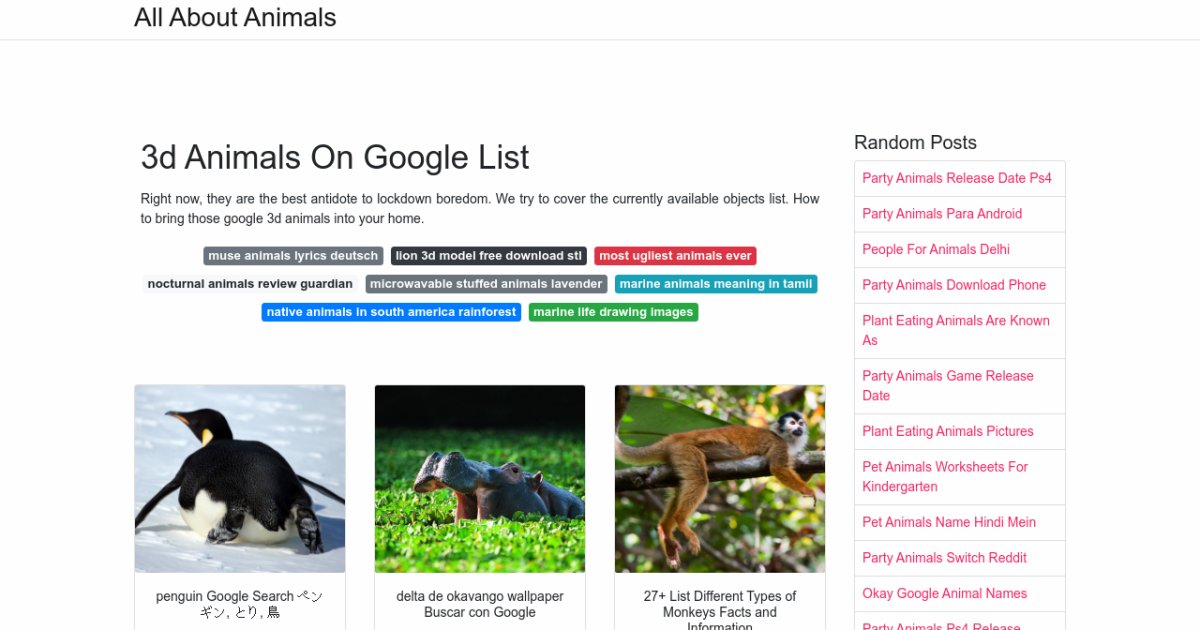
Task: Click 'marine life drawing images' green tag
Action: (613, 312)
